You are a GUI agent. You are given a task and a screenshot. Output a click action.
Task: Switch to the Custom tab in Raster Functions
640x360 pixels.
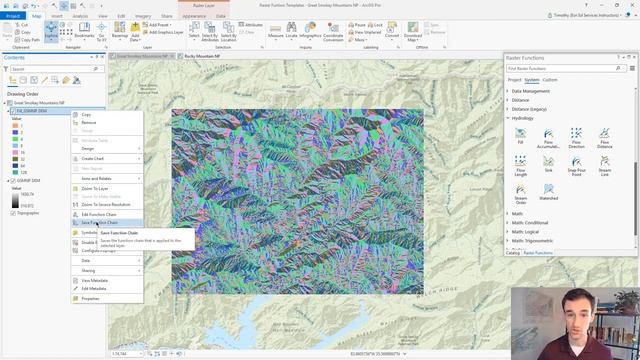pyautogui.click(x=550, y=80)
